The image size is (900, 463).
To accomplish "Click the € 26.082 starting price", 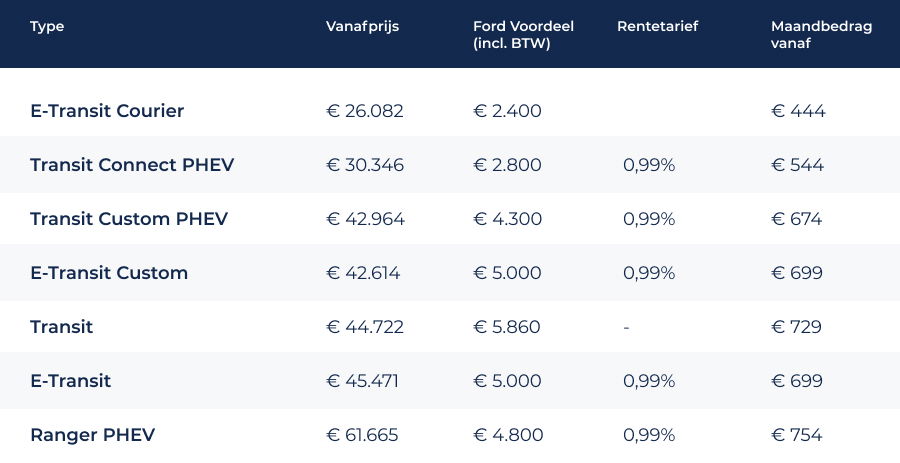I will 365,111.
